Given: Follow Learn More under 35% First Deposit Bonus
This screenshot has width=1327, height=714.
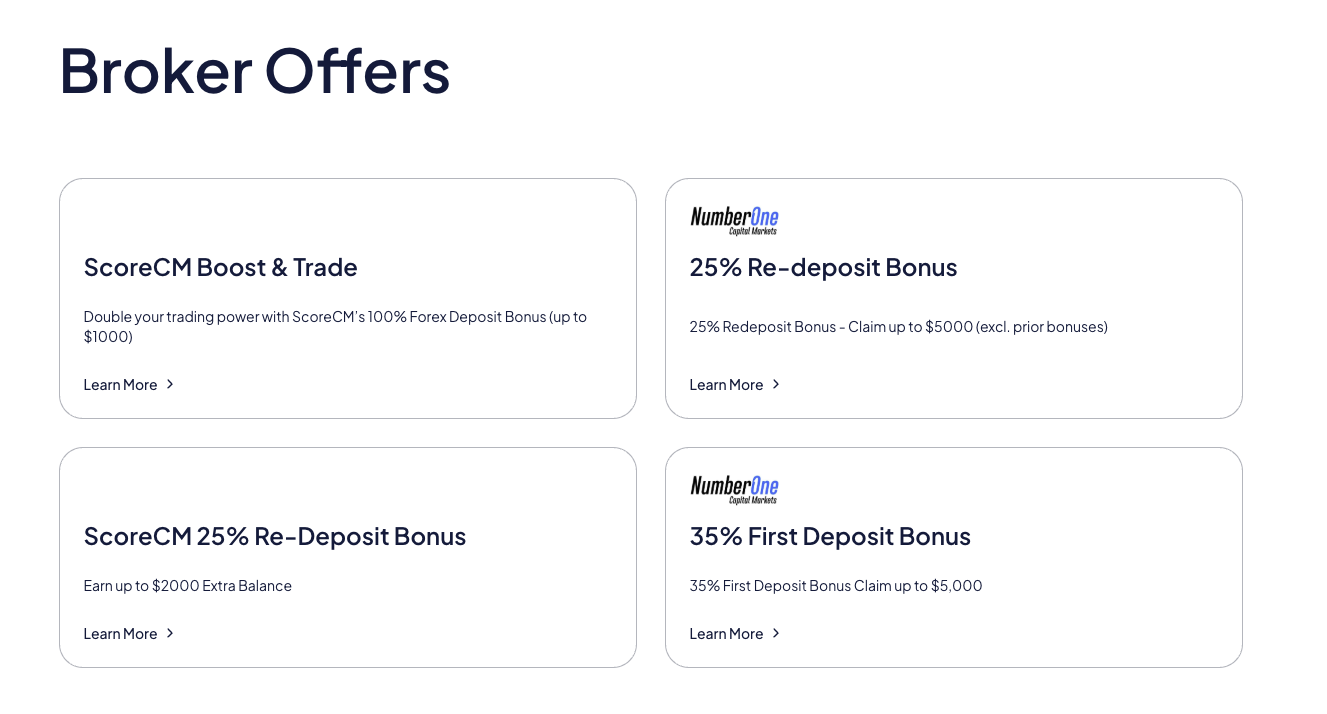Looking at the screenshot, I should coord(727,634).
